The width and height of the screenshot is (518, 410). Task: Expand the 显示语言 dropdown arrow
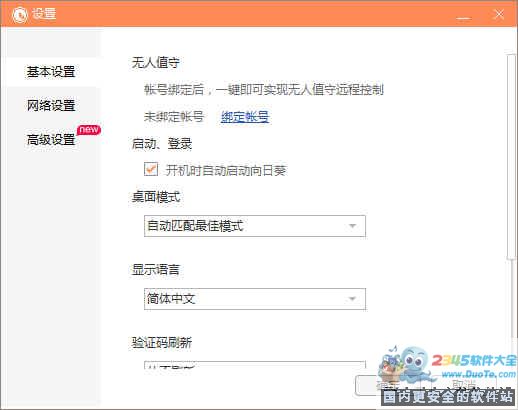(x=352, y=299)
